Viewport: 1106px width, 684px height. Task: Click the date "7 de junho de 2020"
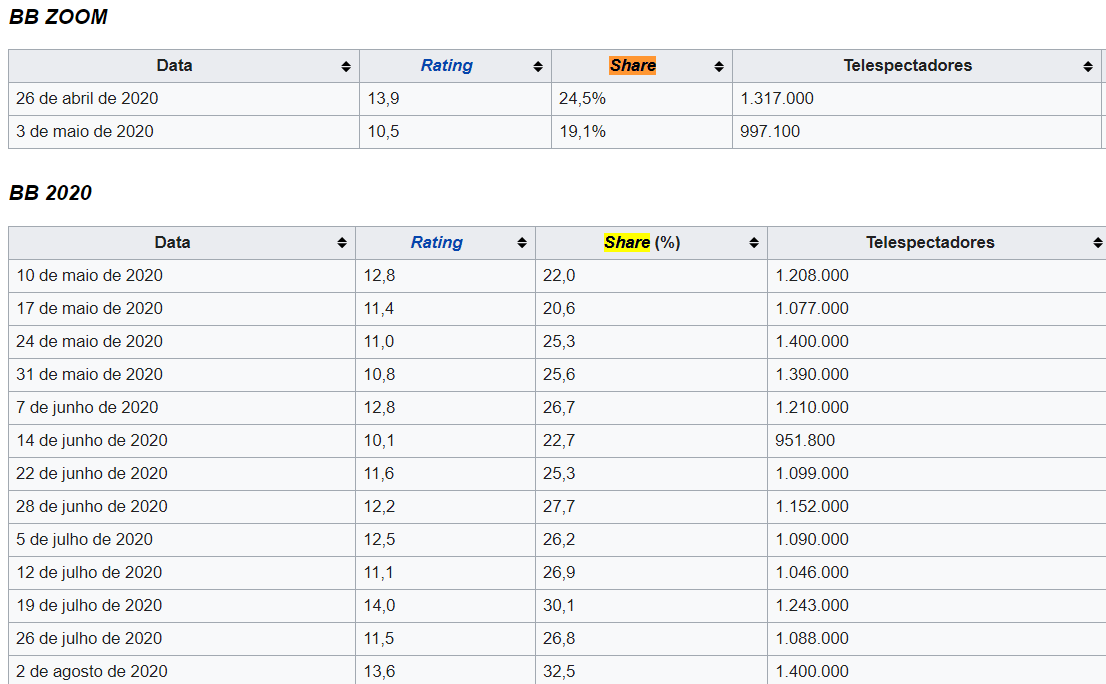pyautogui.click(x=87, y=408)
